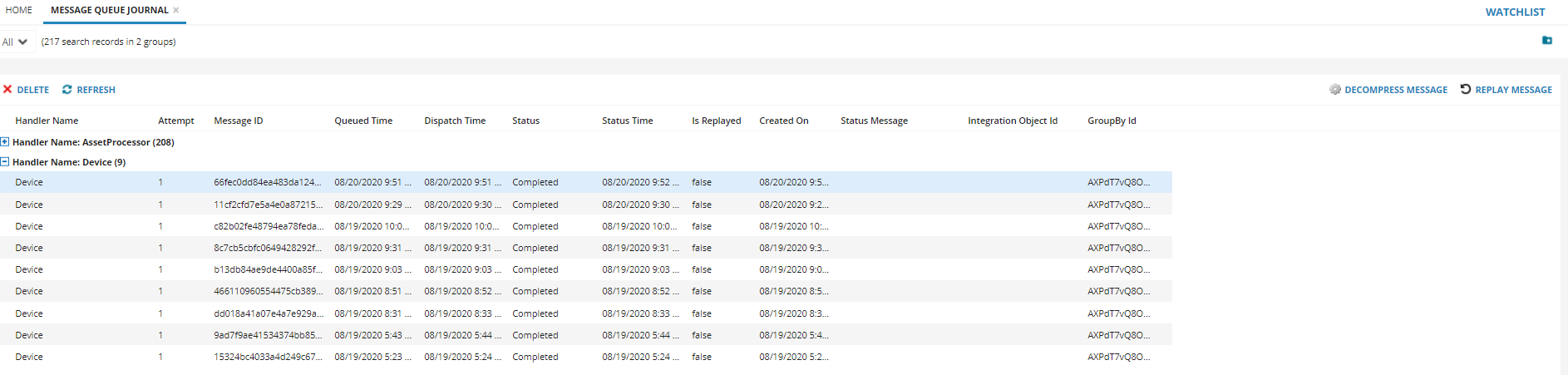
Task: Click the GroupBy Id column header
Action: (1112, 121)
